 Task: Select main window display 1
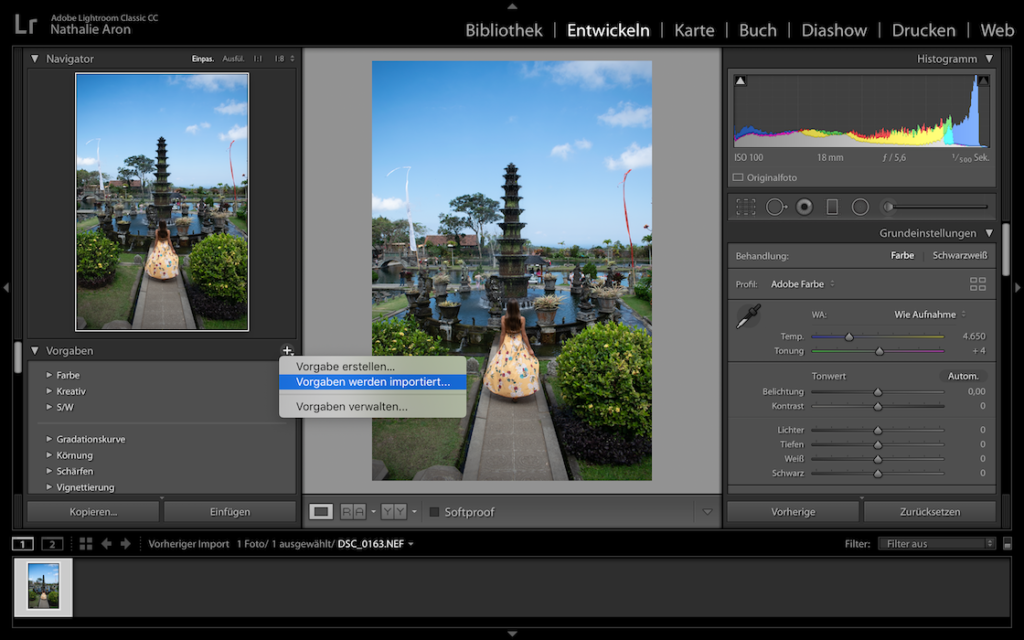click(22, 543)
